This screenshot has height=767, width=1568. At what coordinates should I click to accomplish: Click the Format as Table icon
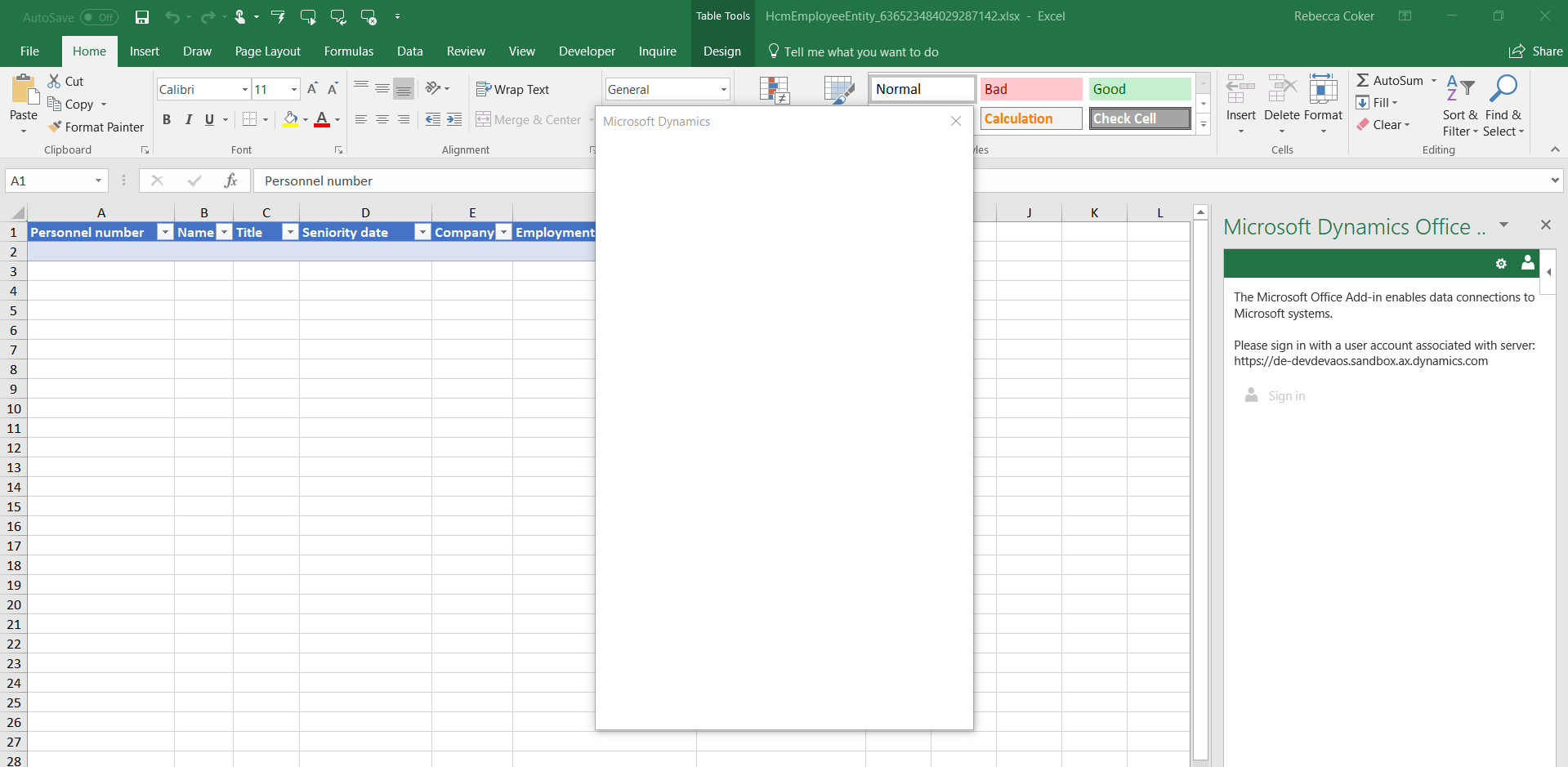click(x=839, y=91)
